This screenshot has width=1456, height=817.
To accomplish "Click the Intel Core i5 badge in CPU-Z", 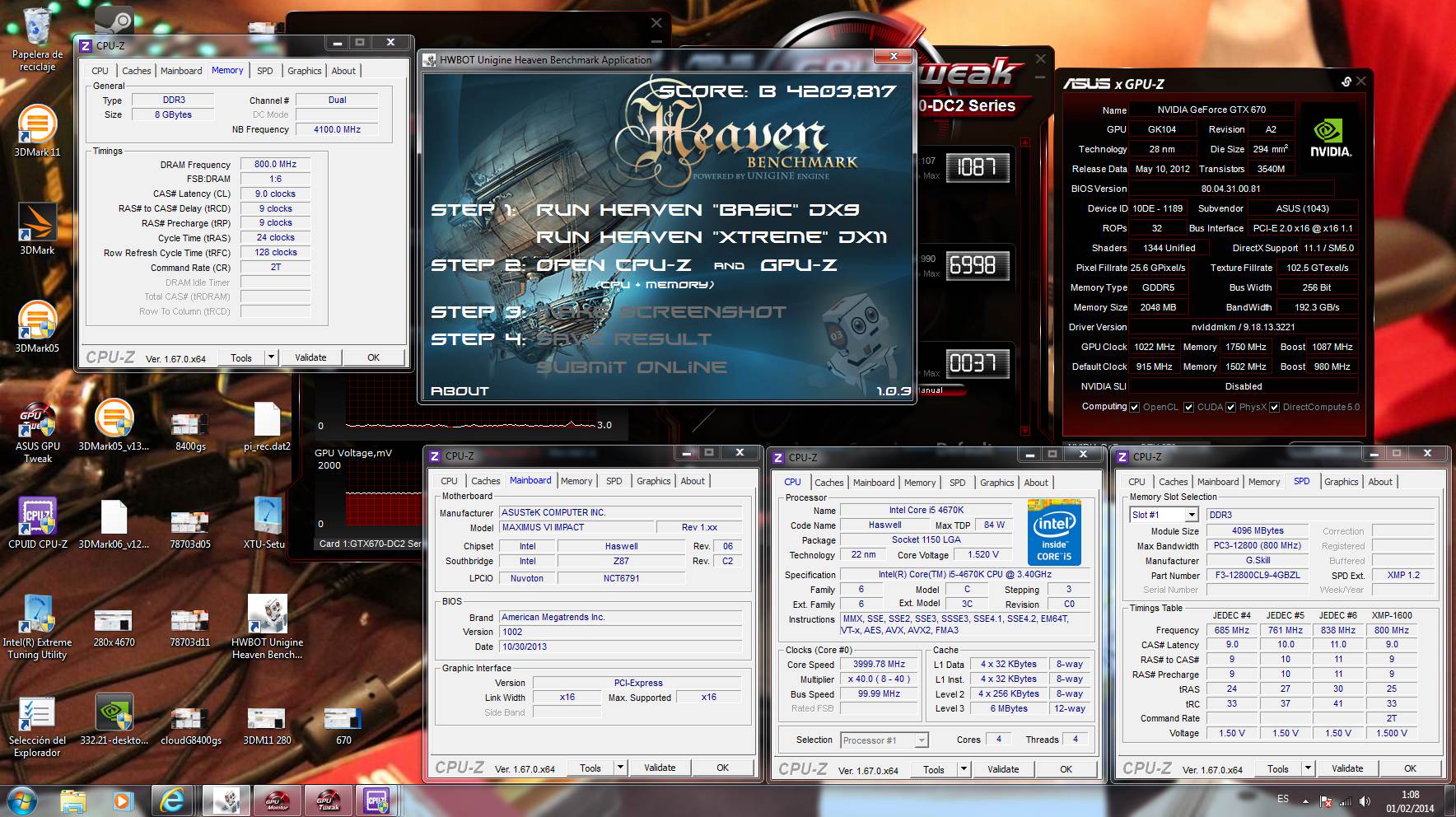I will click(1053, 532).
